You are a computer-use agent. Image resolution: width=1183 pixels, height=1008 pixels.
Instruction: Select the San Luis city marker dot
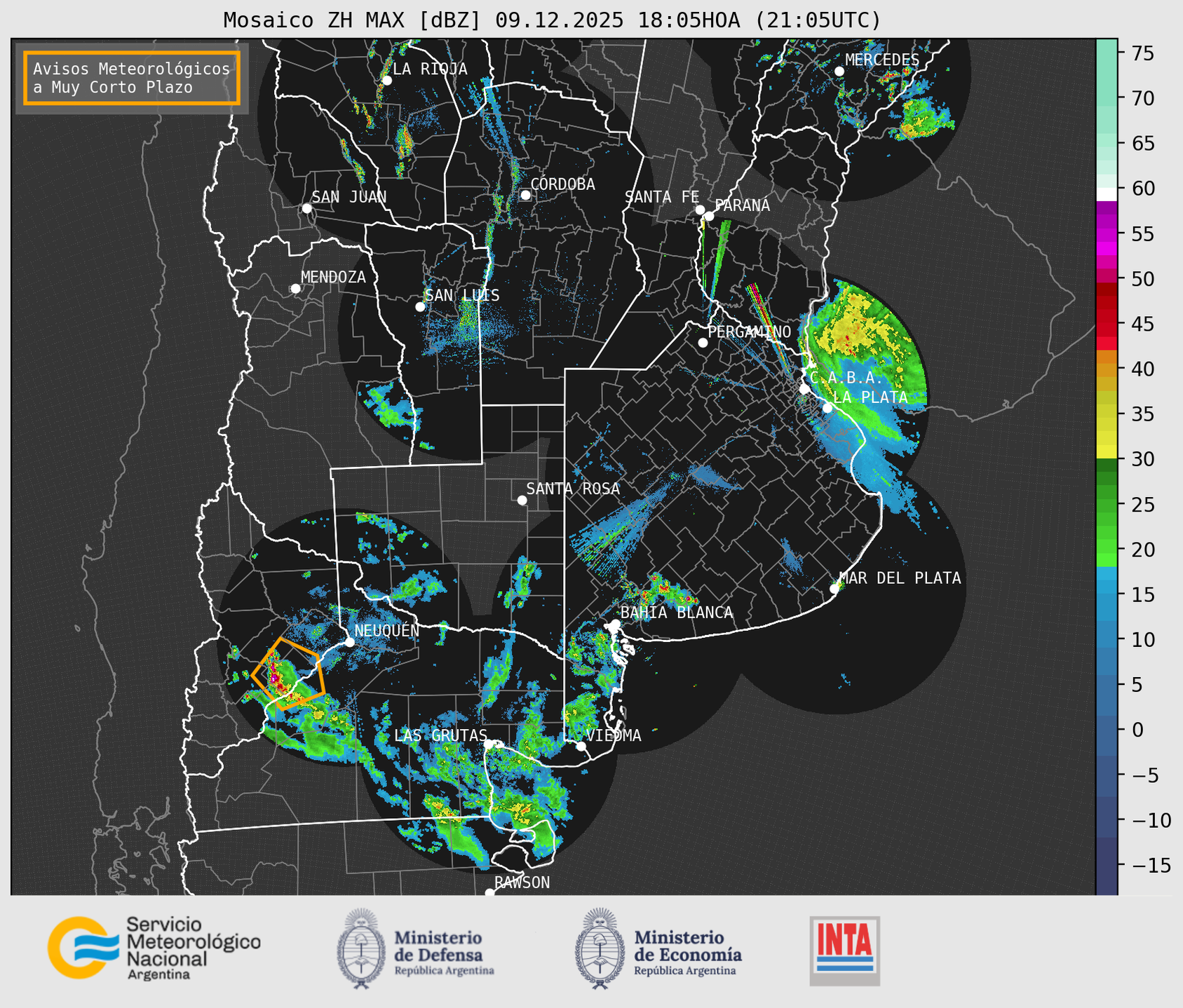point(420,307)
